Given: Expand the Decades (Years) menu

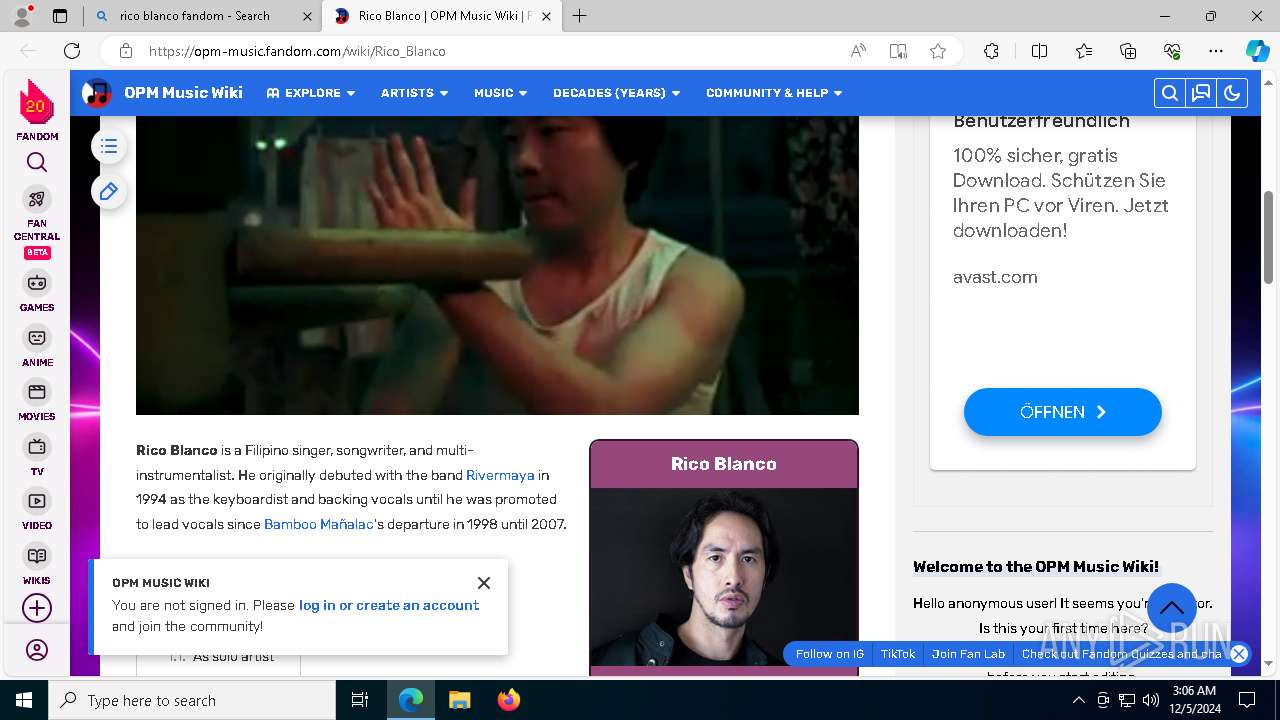Looking at the screenshot, I should [616, 93].
